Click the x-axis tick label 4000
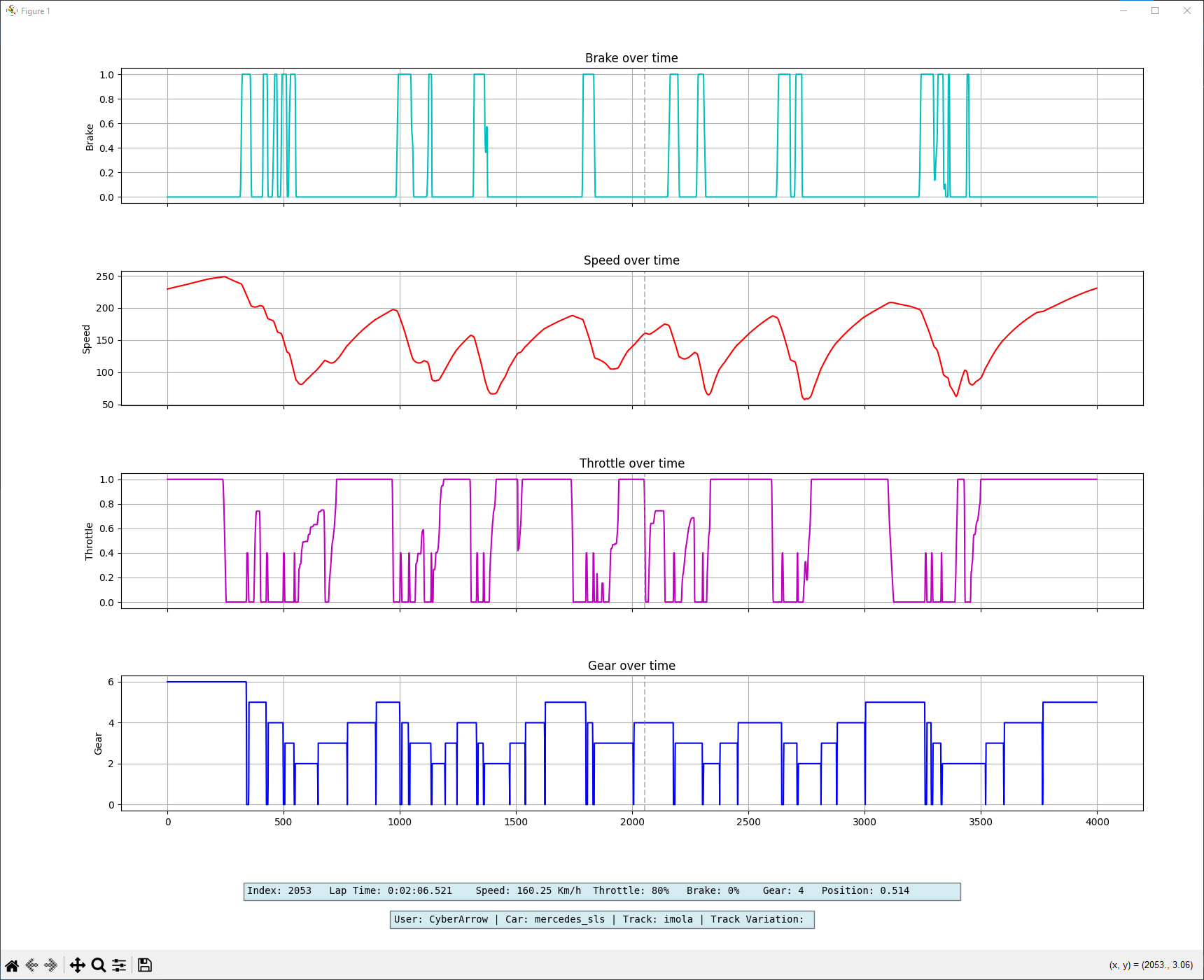 [x=1097, y=822]
